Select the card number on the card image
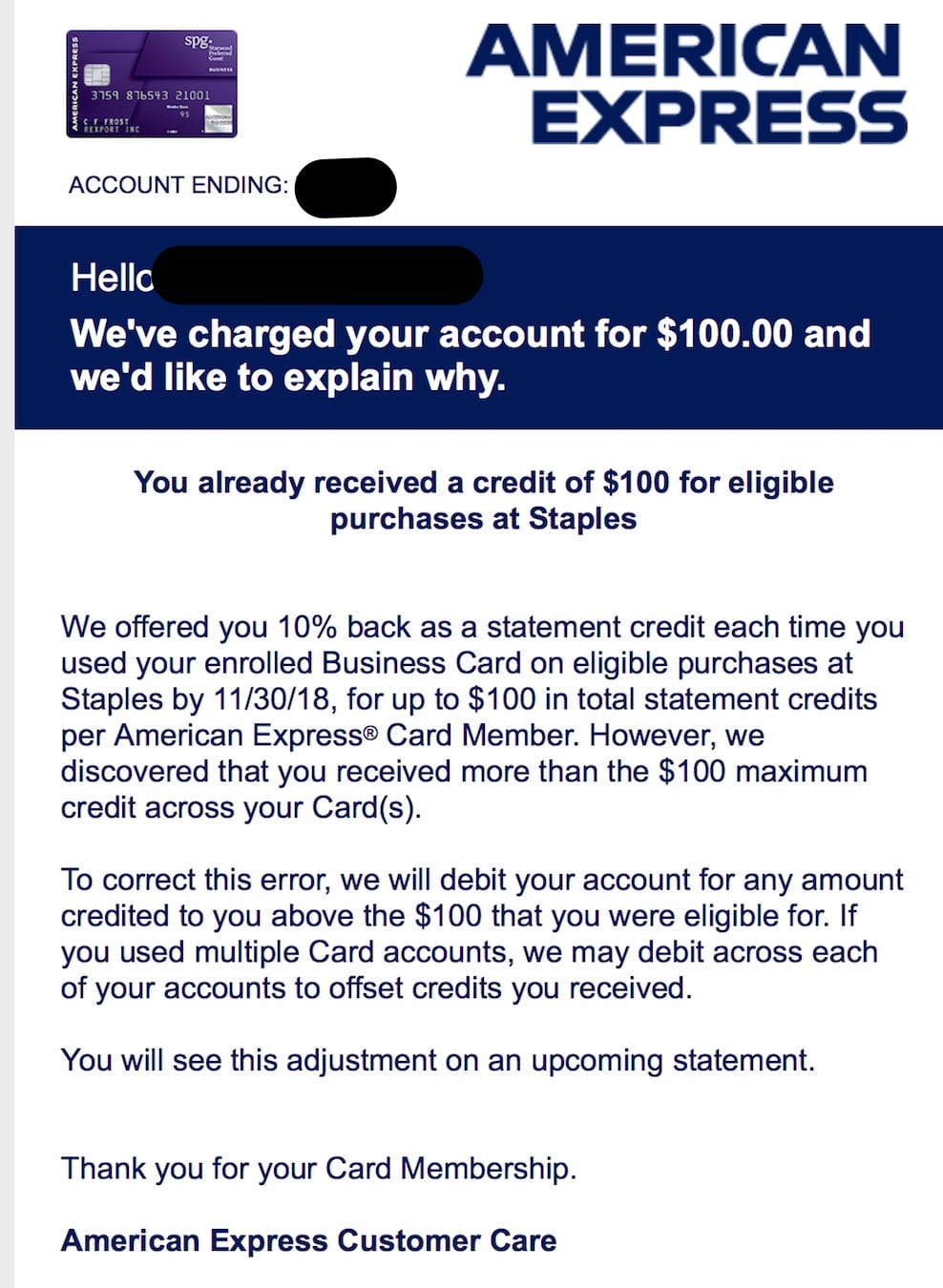943x1288 pixels. (150, 95)
